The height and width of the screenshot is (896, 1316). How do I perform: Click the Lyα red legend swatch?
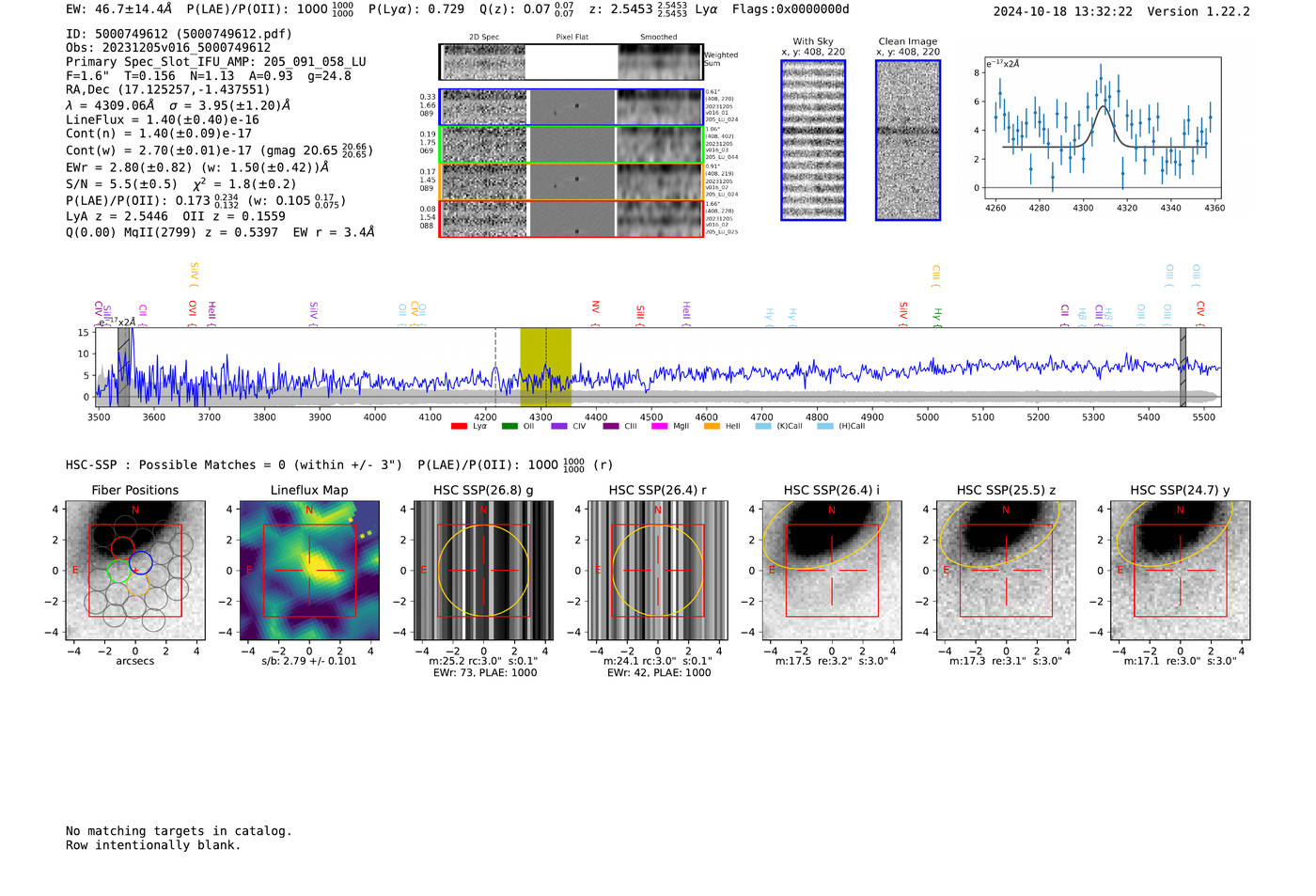pos(459,427)
